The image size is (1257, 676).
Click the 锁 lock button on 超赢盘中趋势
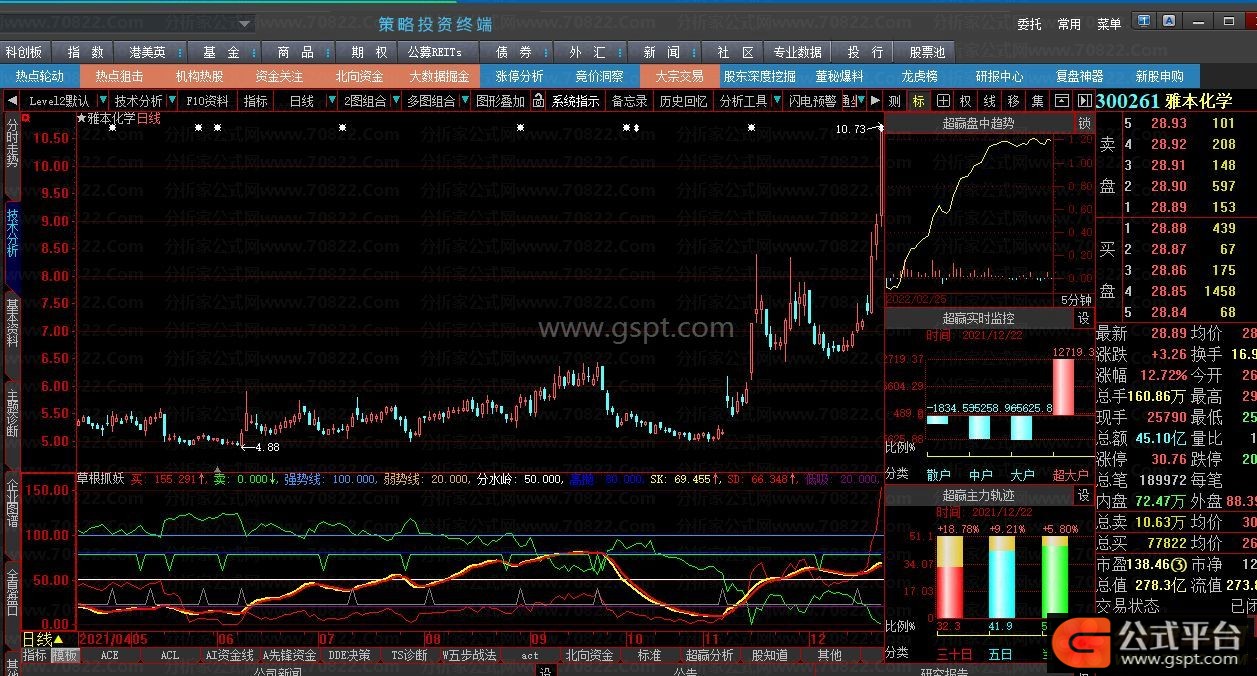[1084, 123]
